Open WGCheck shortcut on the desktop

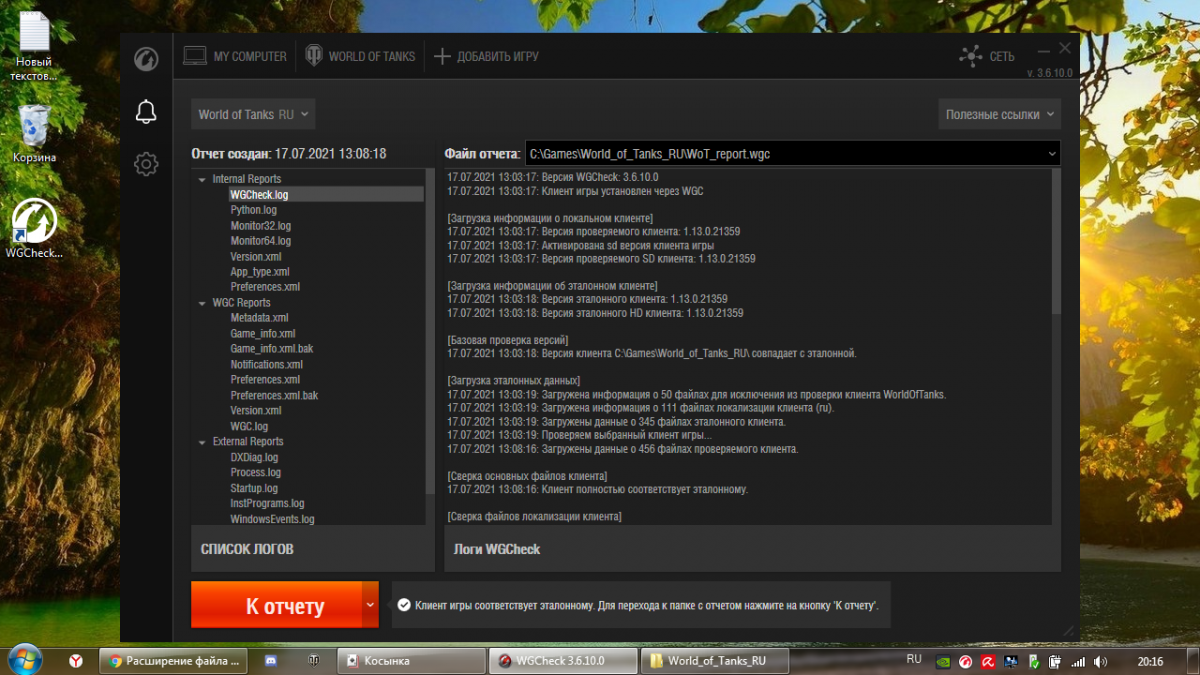[34, 229]
